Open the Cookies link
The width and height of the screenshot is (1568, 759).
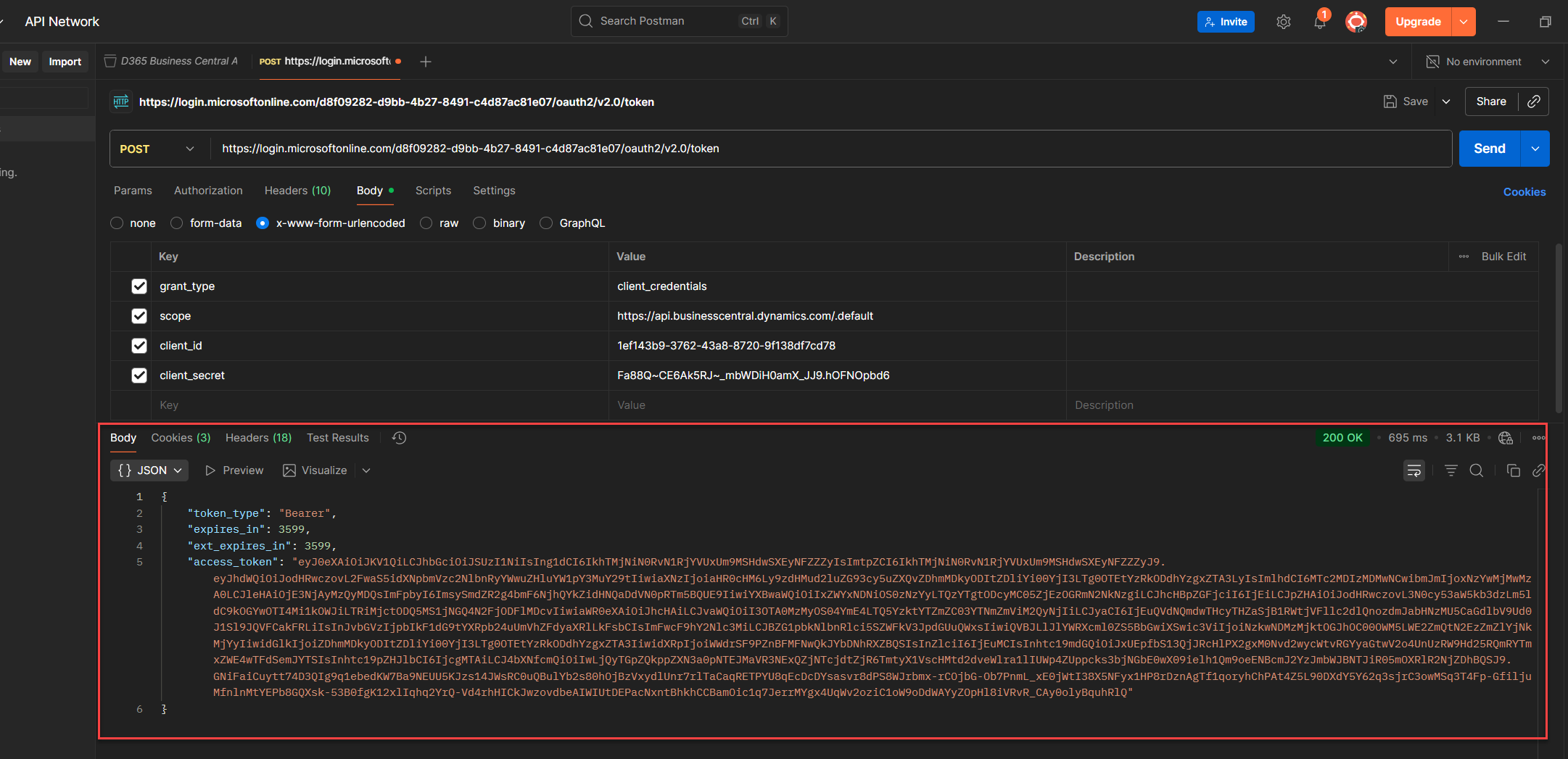pyautogui.click(x=1524, y=192)
